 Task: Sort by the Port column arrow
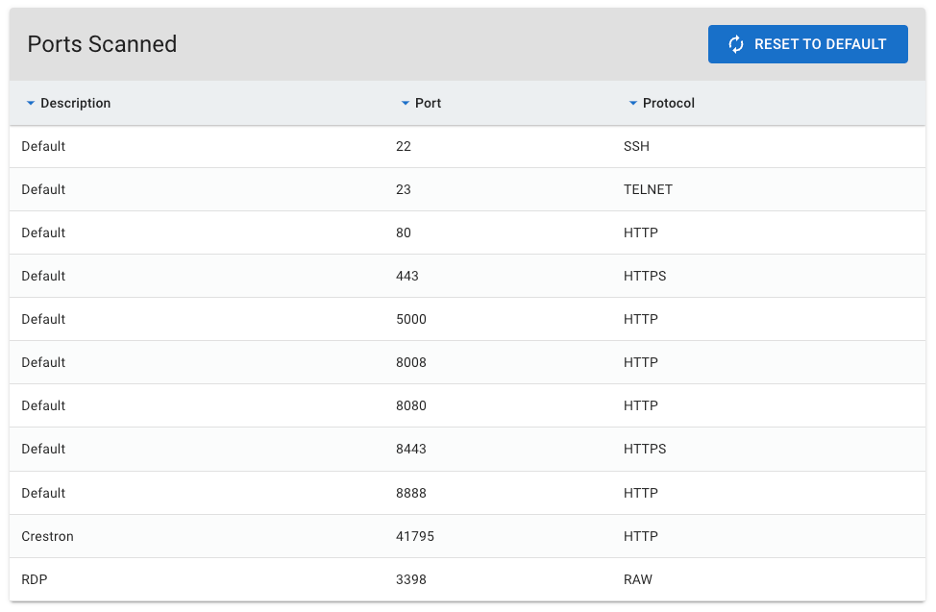[x=405, y=103]
